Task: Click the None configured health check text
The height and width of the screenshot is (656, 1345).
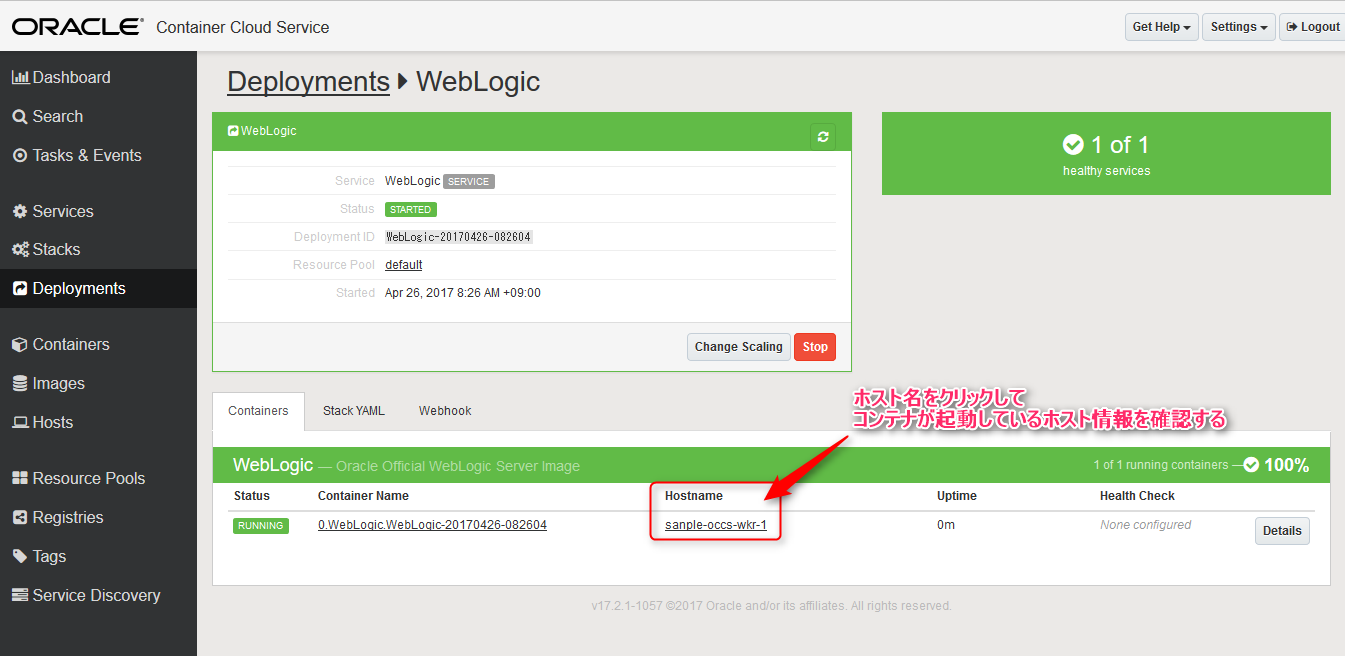Action: (1146, 525)
